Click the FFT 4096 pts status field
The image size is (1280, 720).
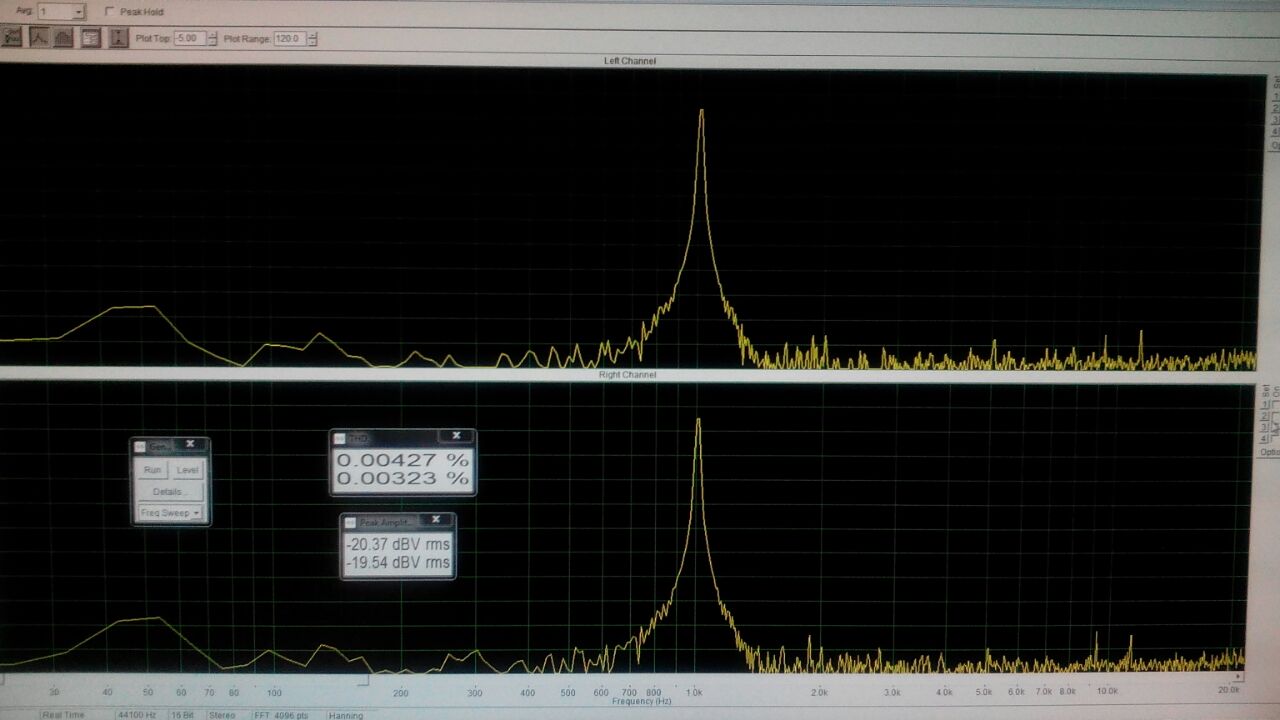tap(279, 715)
